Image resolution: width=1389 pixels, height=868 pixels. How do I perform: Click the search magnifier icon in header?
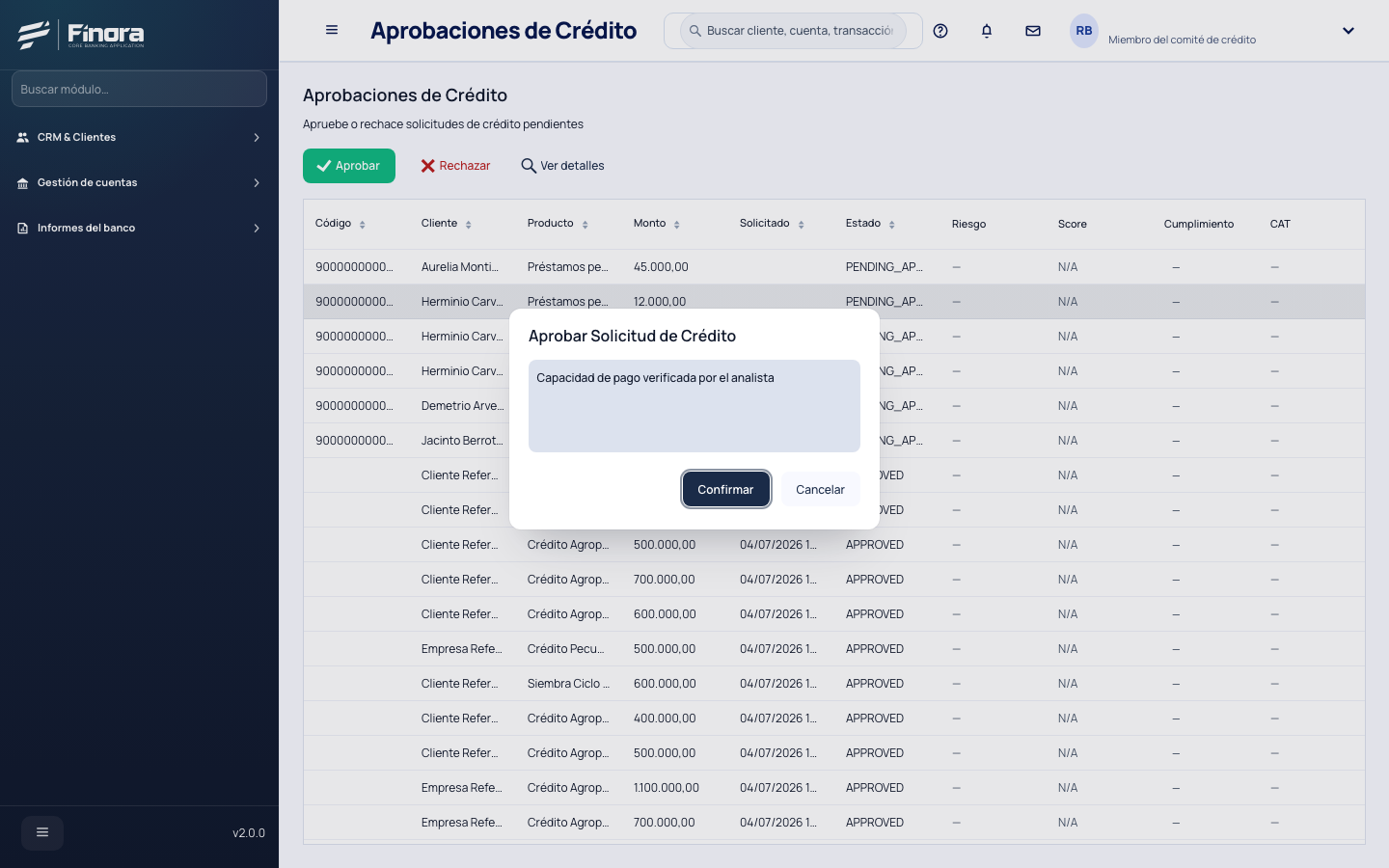pyautogui.click(x=694, y=31)
